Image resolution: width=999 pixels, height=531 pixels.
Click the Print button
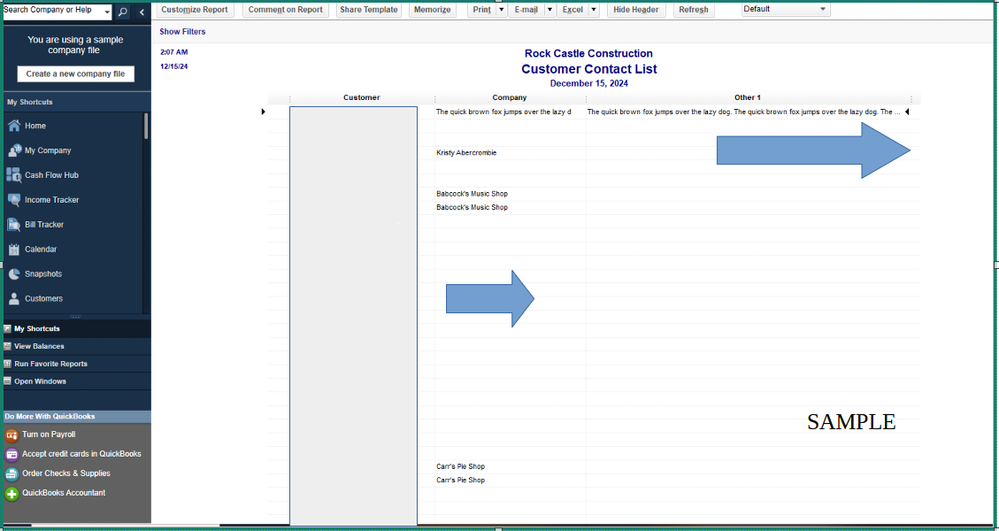point(482,10)
